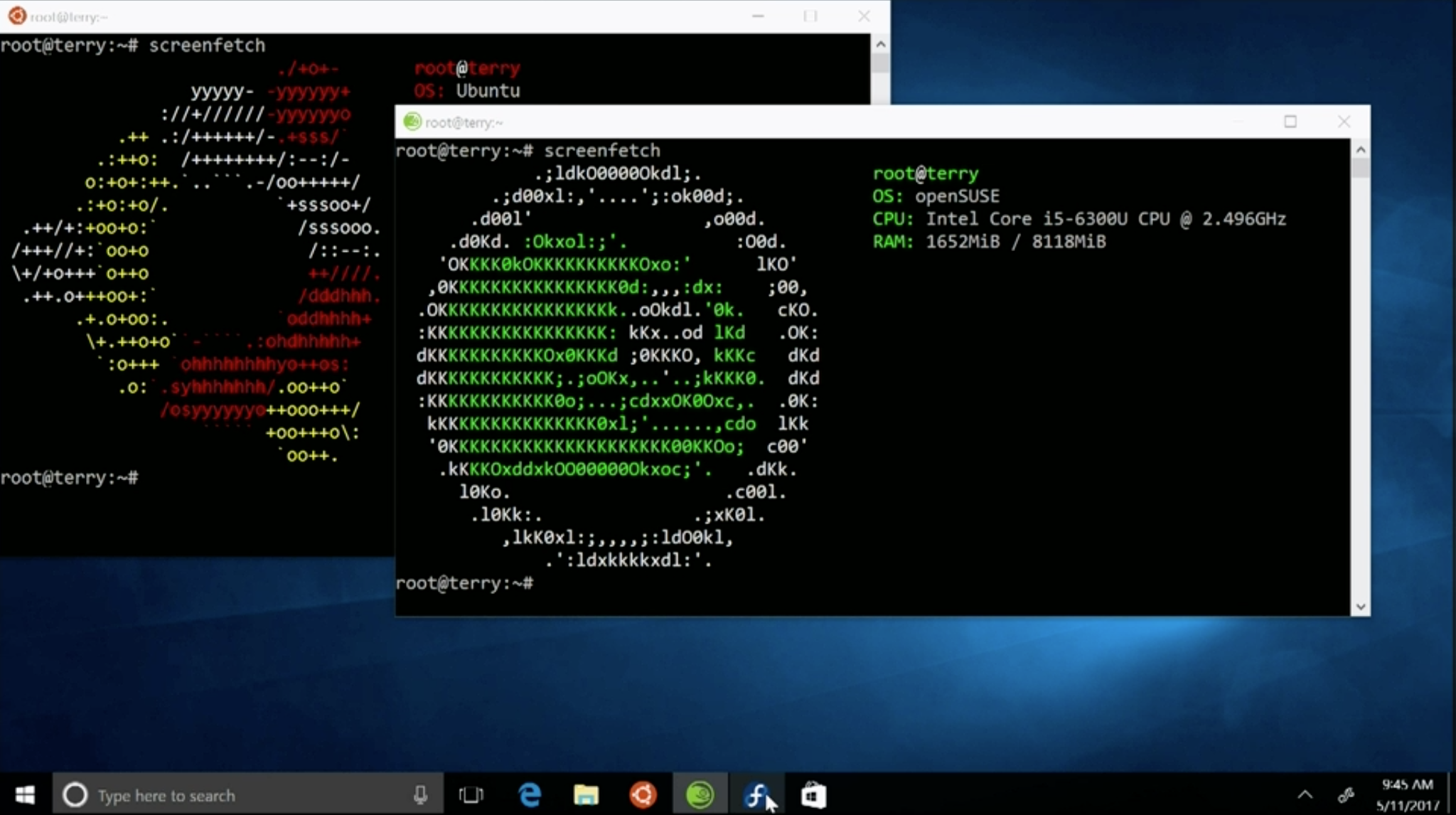The height and width of the screenshot is (815, 1456).
Task: Open File Explorer from the taskbar
Action: [x=586, y=794]
